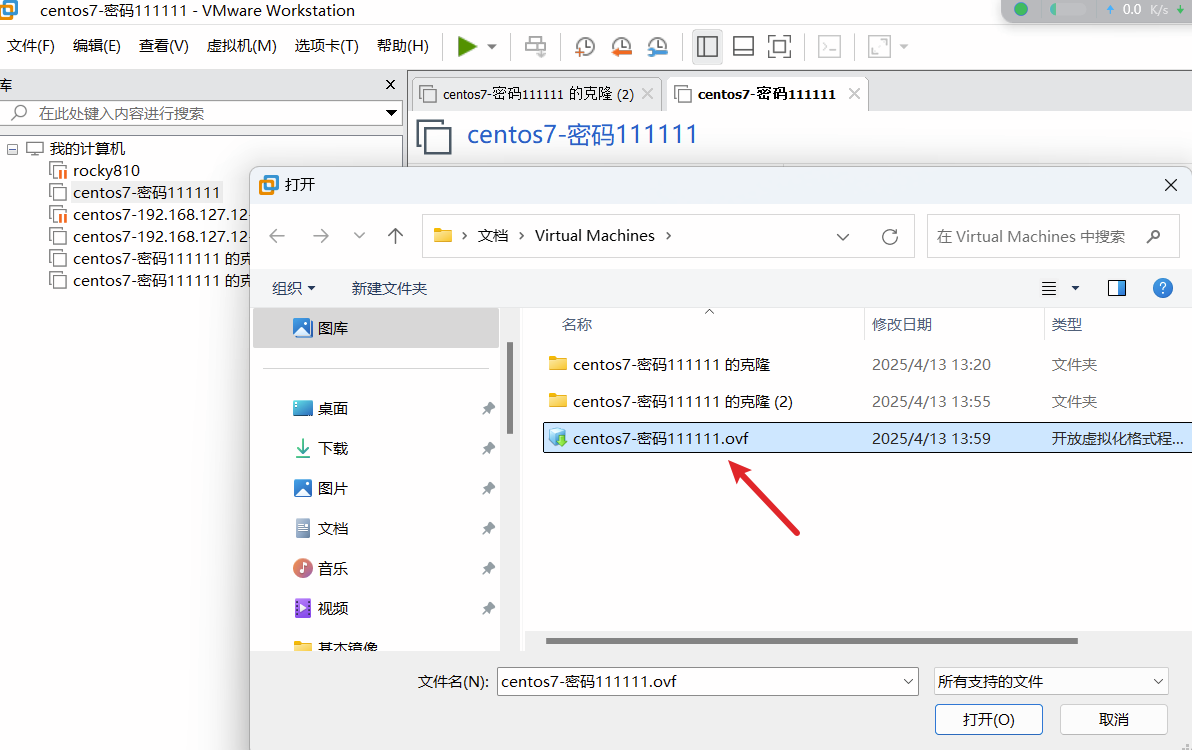Open 视频 in the navigation pane
The width and height of the screenshot is (1192, 750).
click(x=332, y=609)
